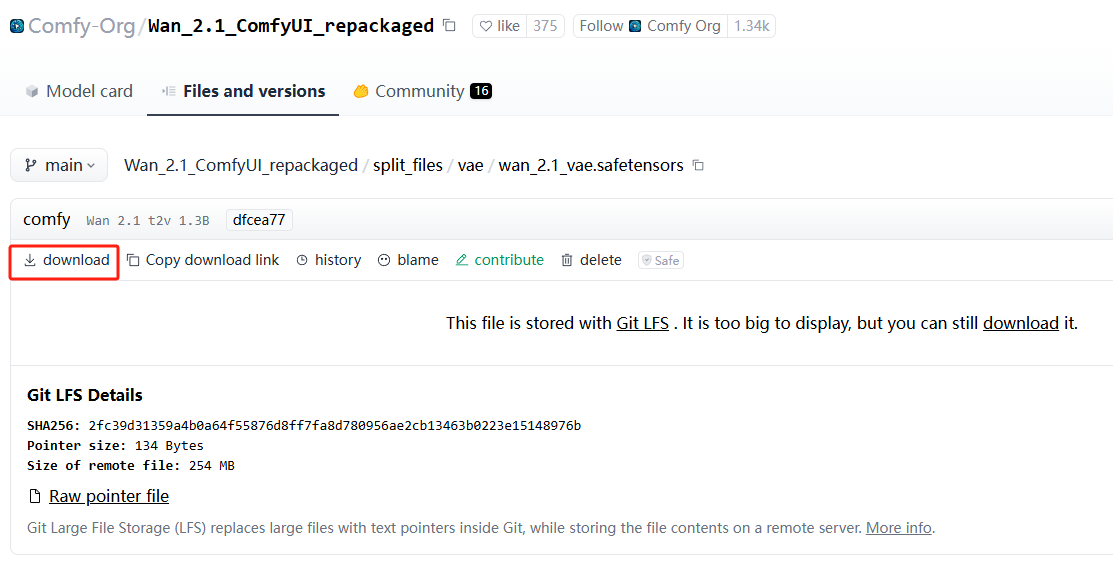Delete the file with the trash option
Image resolution: width=1113 pixels, height=565 pixels.
[x=591, y=260]
